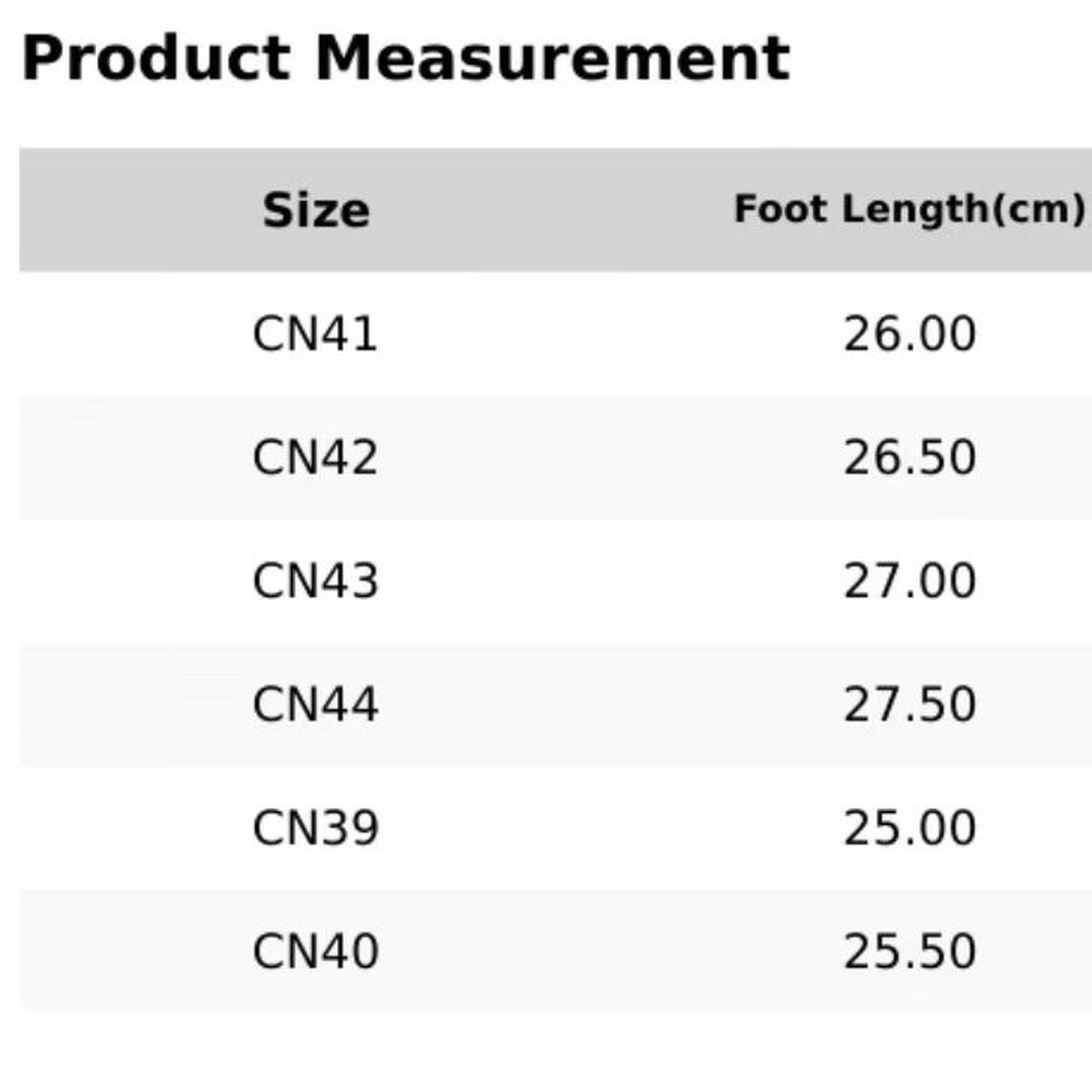The image size is (1092, 1092).
Task: Click the 26.00 foot length value
Action: (909, 334)
